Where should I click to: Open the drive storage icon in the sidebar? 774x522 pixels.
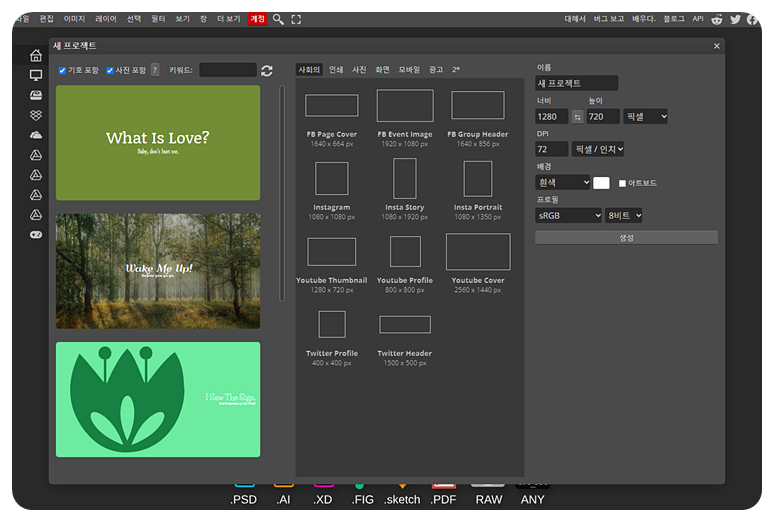36,95
